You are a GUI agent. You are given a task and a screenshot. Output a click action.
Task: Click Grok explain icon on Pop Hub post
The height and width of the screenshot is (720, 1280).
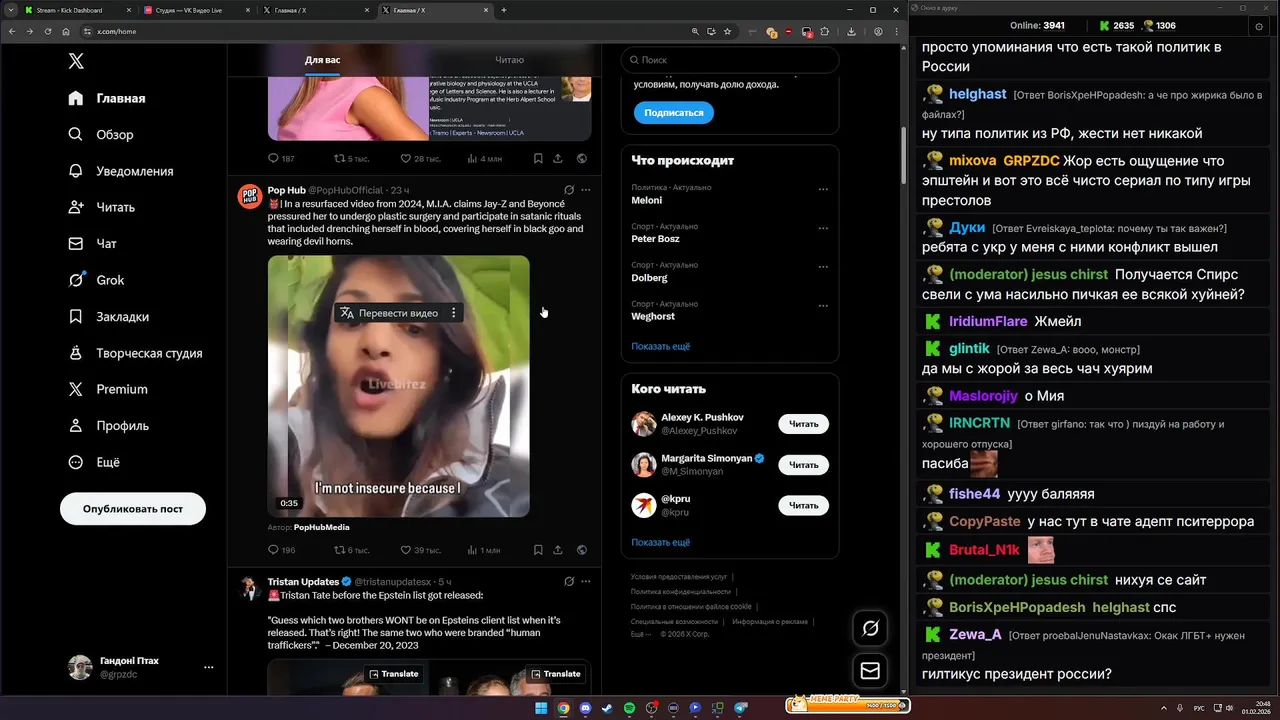click(569, 190)
